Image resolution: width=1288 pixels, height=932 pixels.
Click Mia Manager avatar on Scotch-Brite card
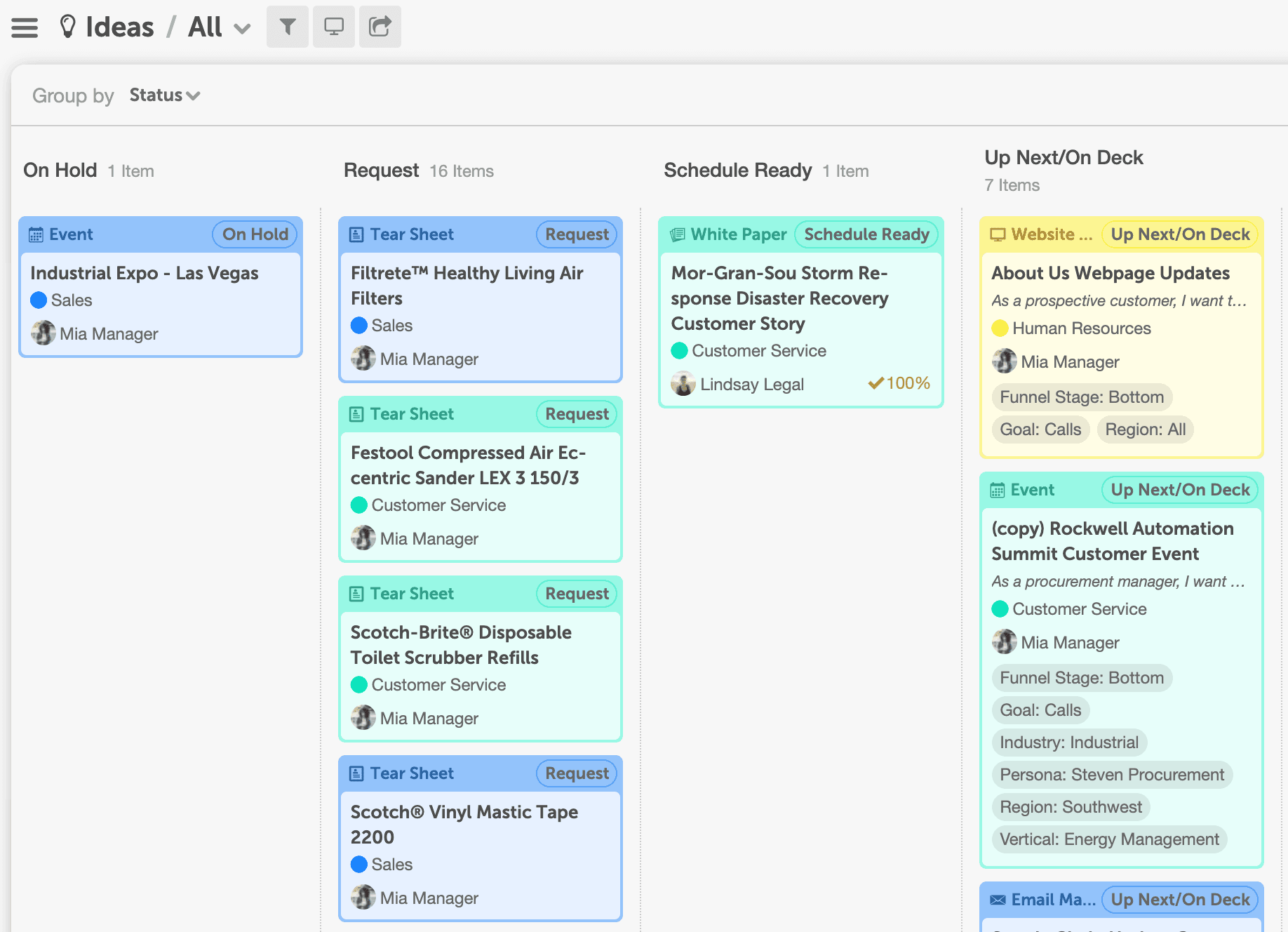[363, 717]
